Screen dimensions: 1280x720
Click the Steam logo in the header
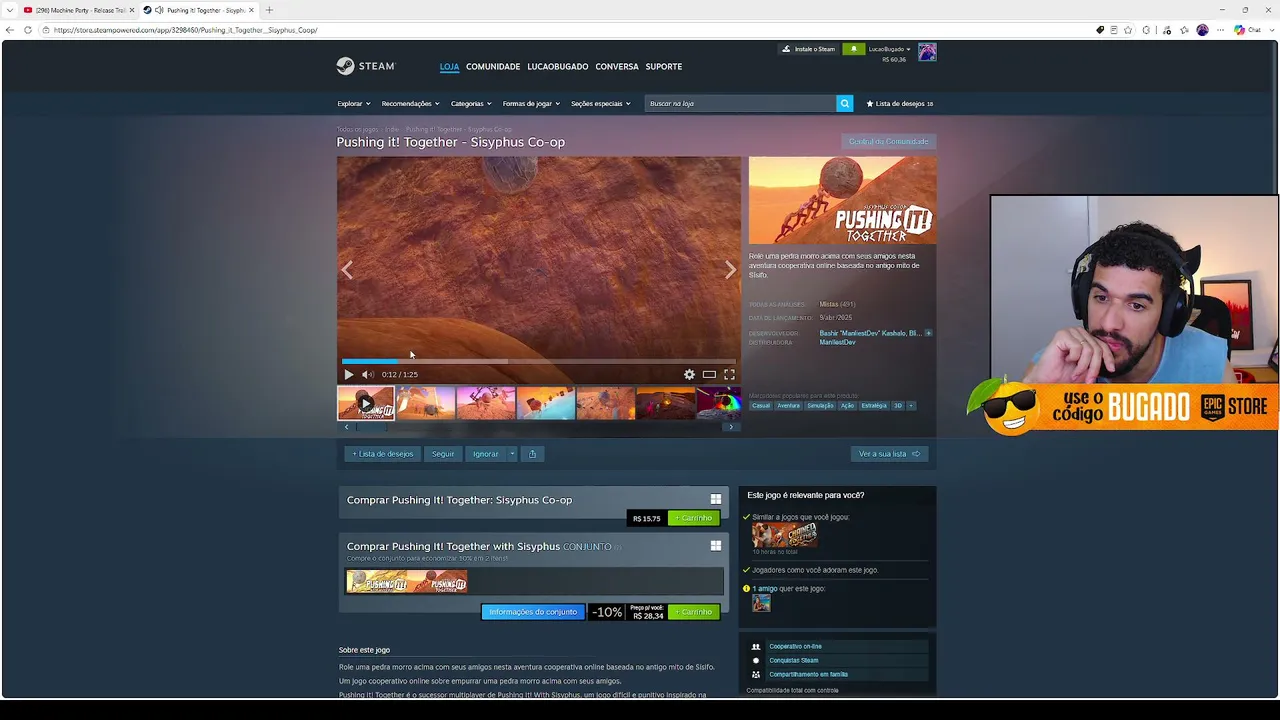point(366,66)
